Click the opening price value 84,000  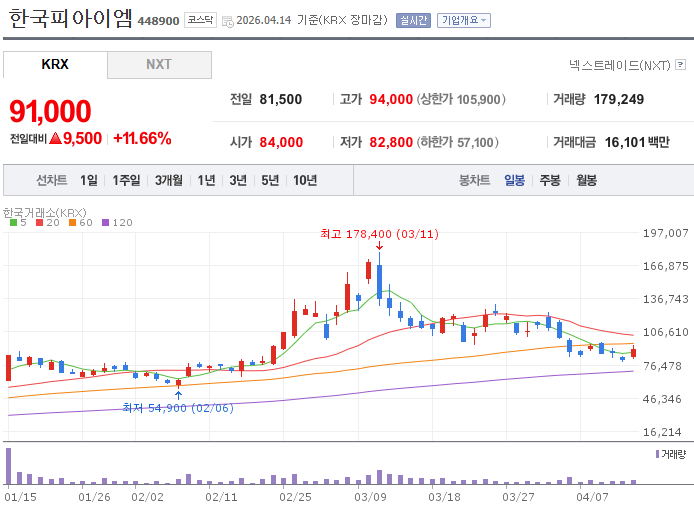pyautogui.click(x=281, y=142)
